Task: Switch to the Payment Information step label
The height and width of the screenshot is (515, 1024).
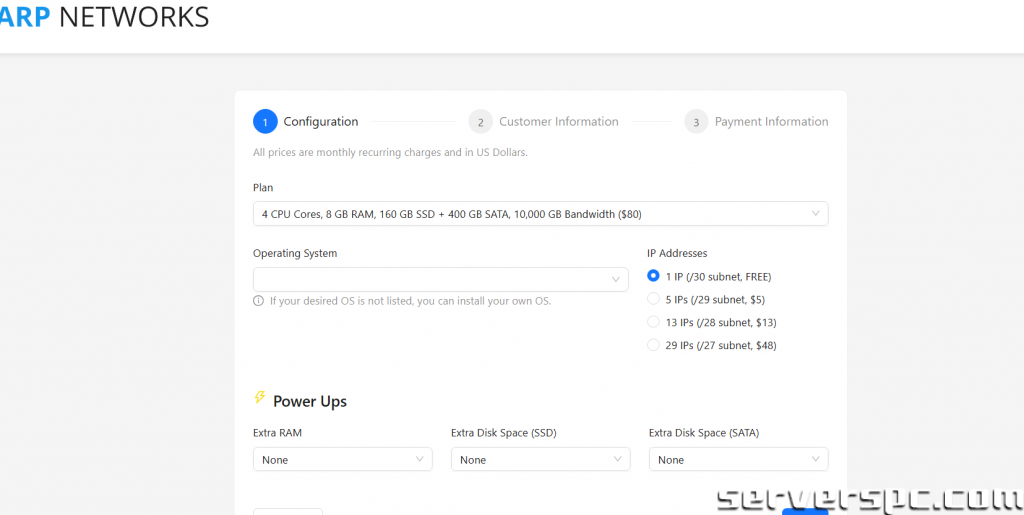Action: coord(771,122)
